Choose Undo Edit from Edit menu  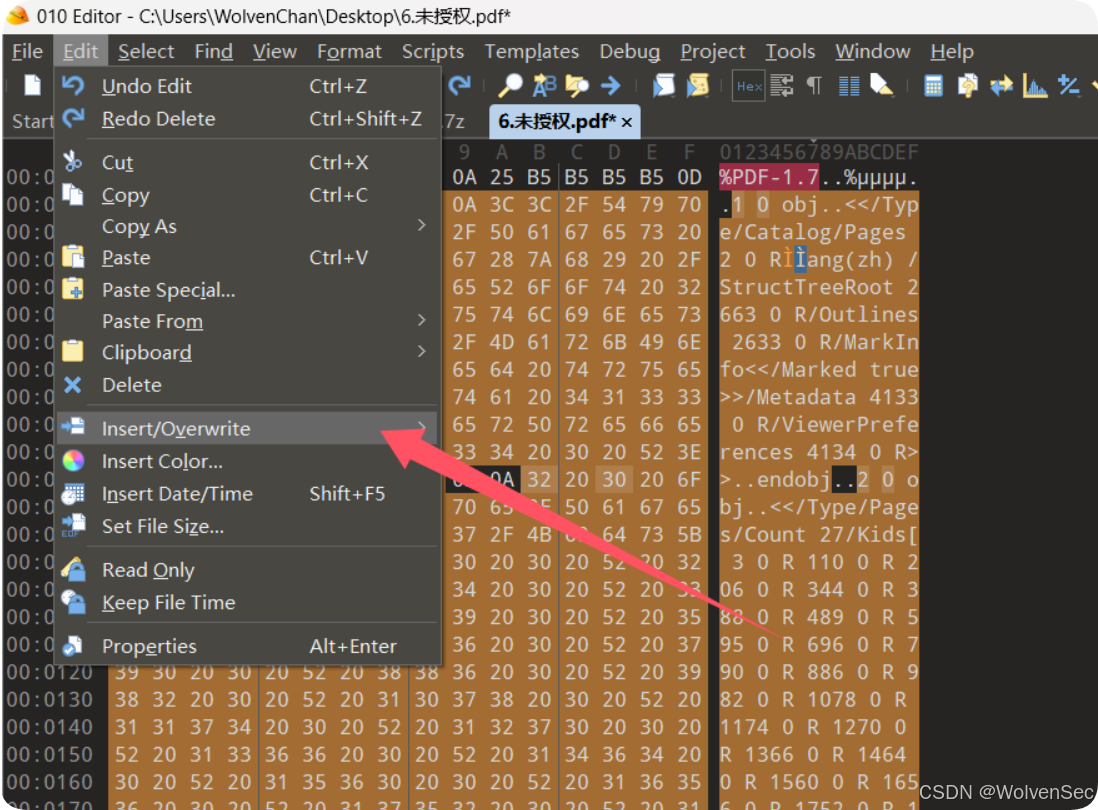point(247,86)
